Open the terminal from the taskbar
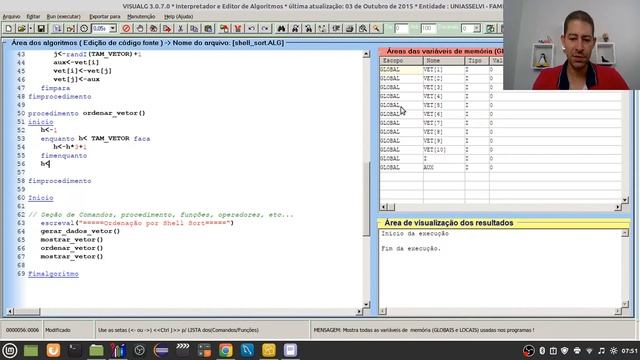This screenshot has width=640, height=360. pyautogui.click(x=74, y=350)
